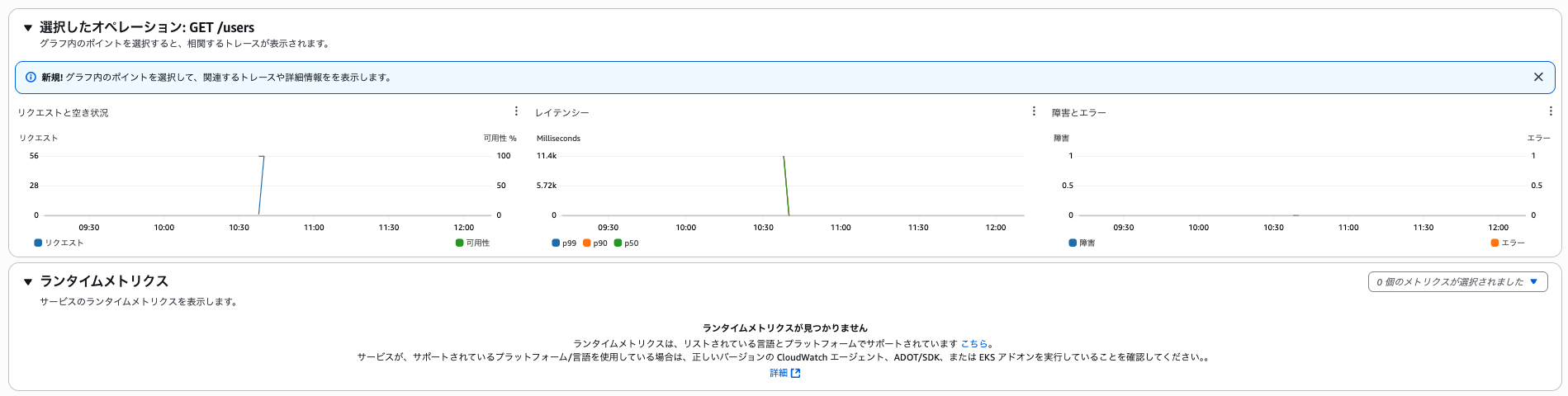The height and width of the screenshot is (396, 1568).
Task: Open the こちら supported platforms link
Action: tap(973, 344)
